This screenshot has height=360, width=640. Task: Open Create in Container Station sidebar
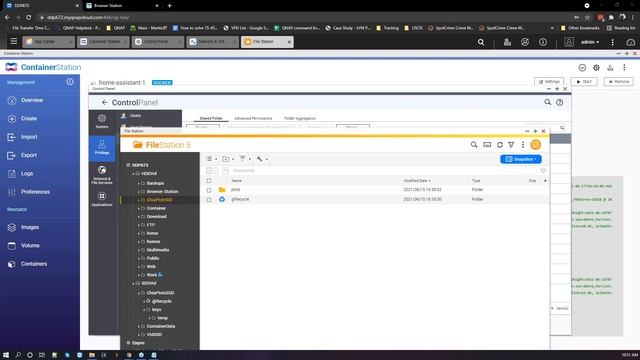(x=29, y=119)
